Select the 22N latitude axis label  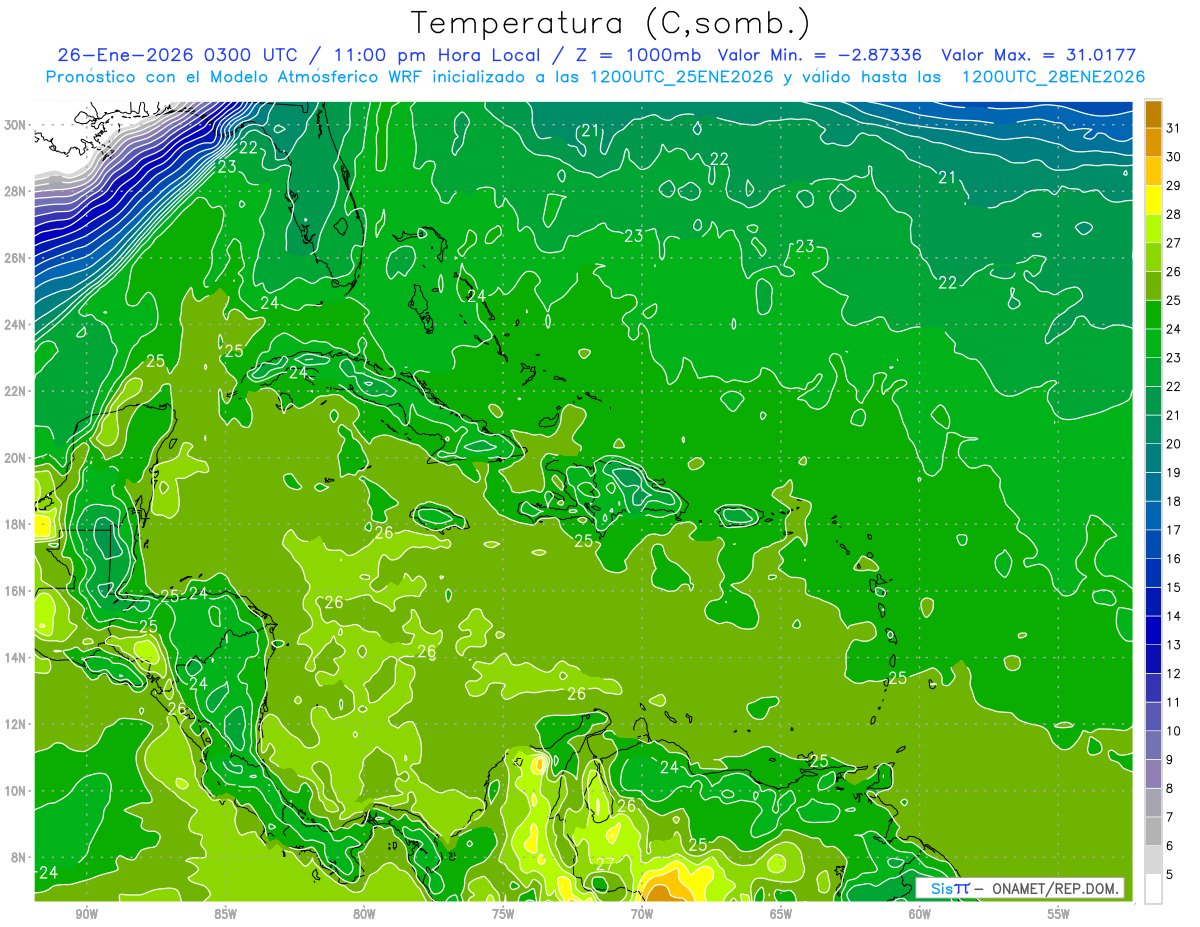(15, 391)
